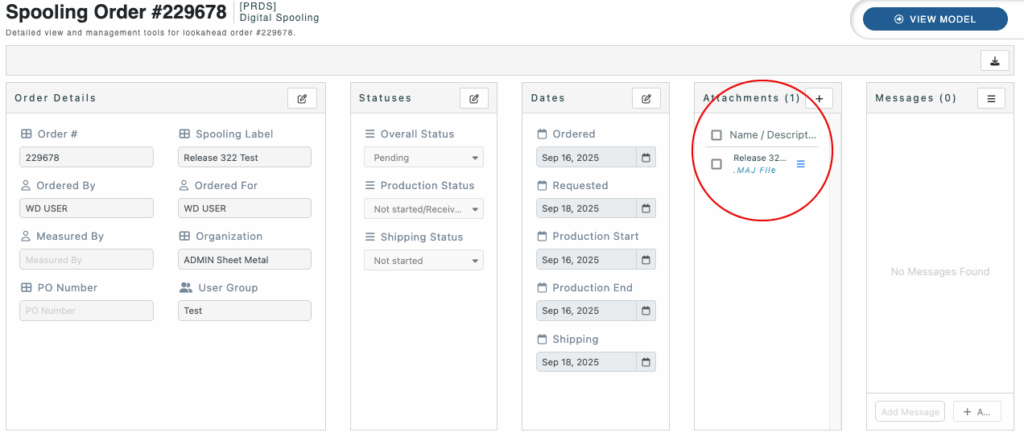Add an attachment with the plus icon
Screen dimensions: 1024x441
tap(819, 98)
